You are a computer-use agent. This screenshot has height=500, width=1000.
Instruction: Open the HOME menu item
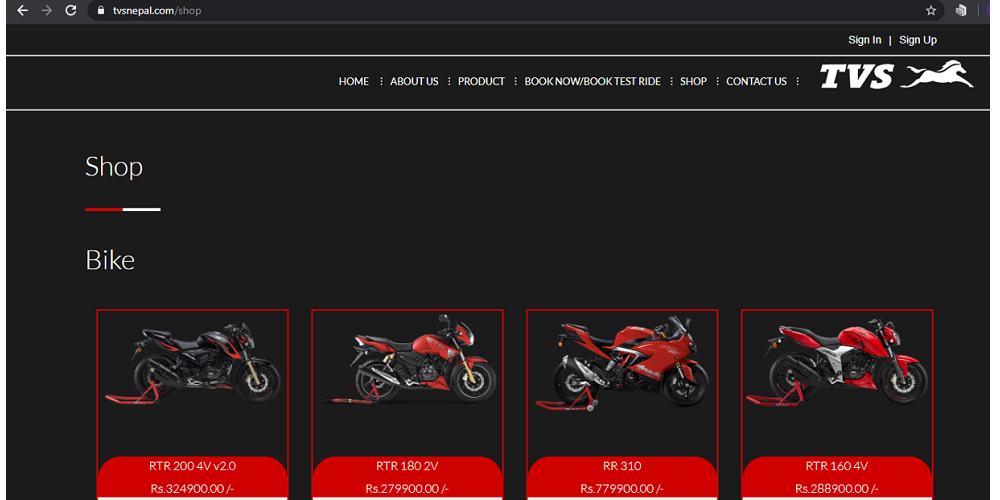tap(353, 82)
